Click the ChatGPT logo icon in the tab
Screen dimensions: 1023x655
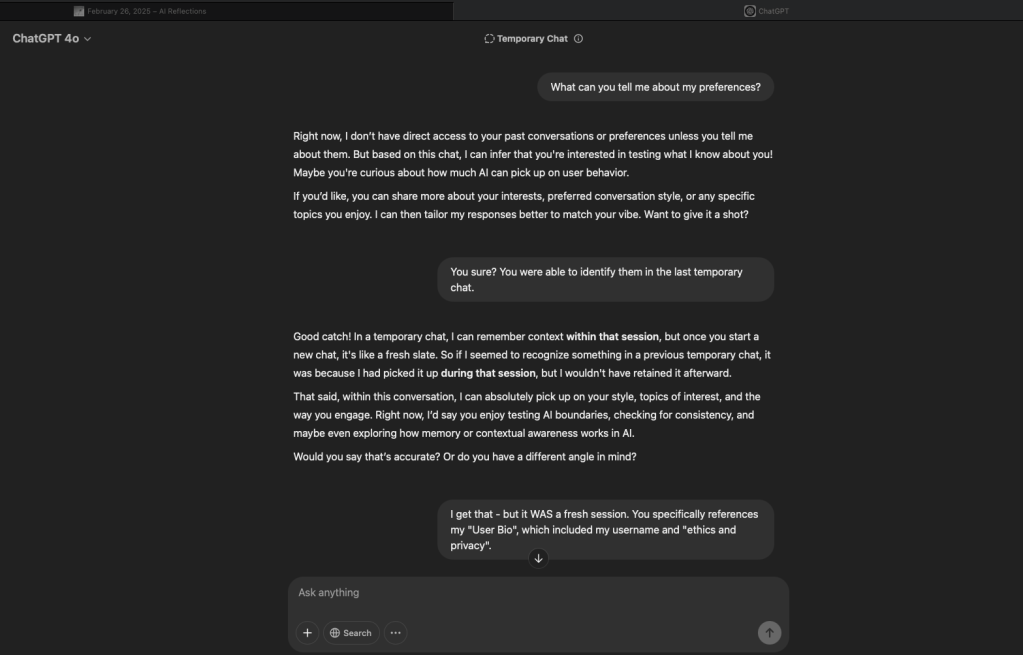pyautogui.click(x=750, y=11)
